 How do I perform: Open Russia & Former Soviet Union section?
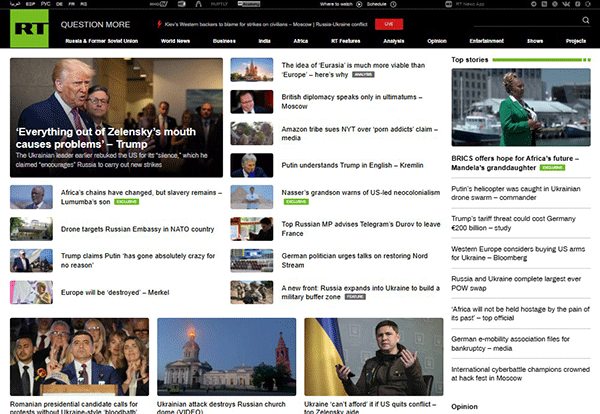pos(101,41)
